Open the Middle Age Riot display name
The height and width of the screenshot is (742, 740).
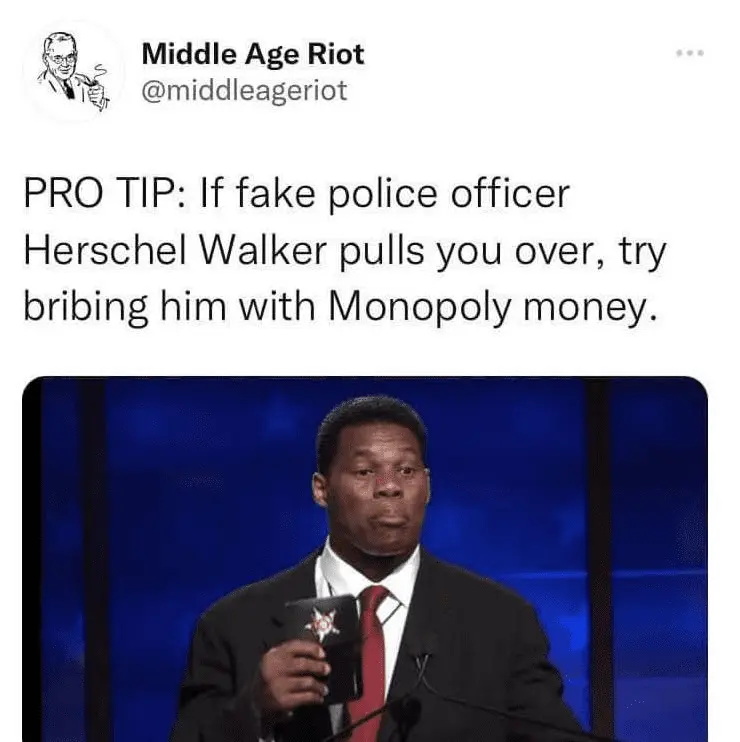(x=253, y=53)
